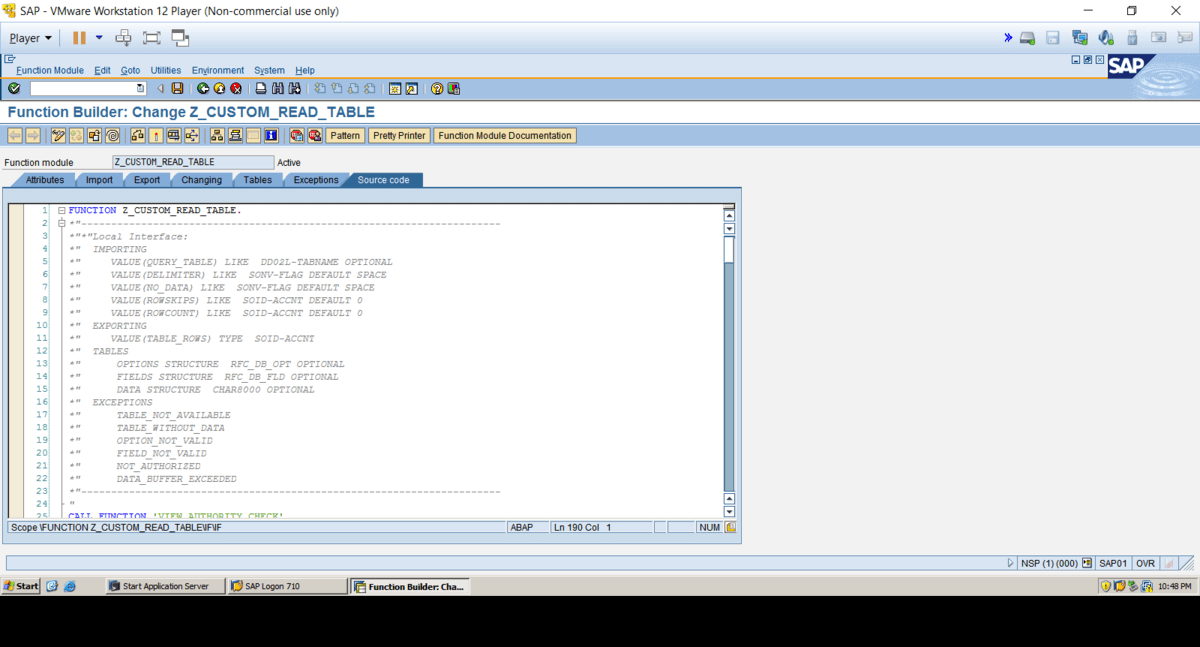Switch to the Import tab
This screenshot has width=1200, height=647.
click(99, 180)
